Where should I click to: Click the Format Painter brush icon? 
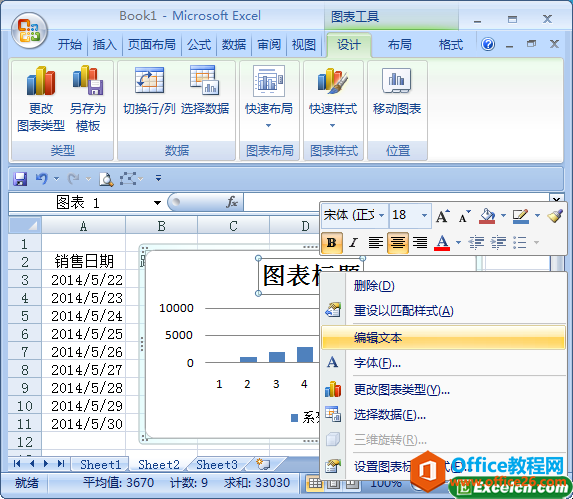tap(555, 216)
